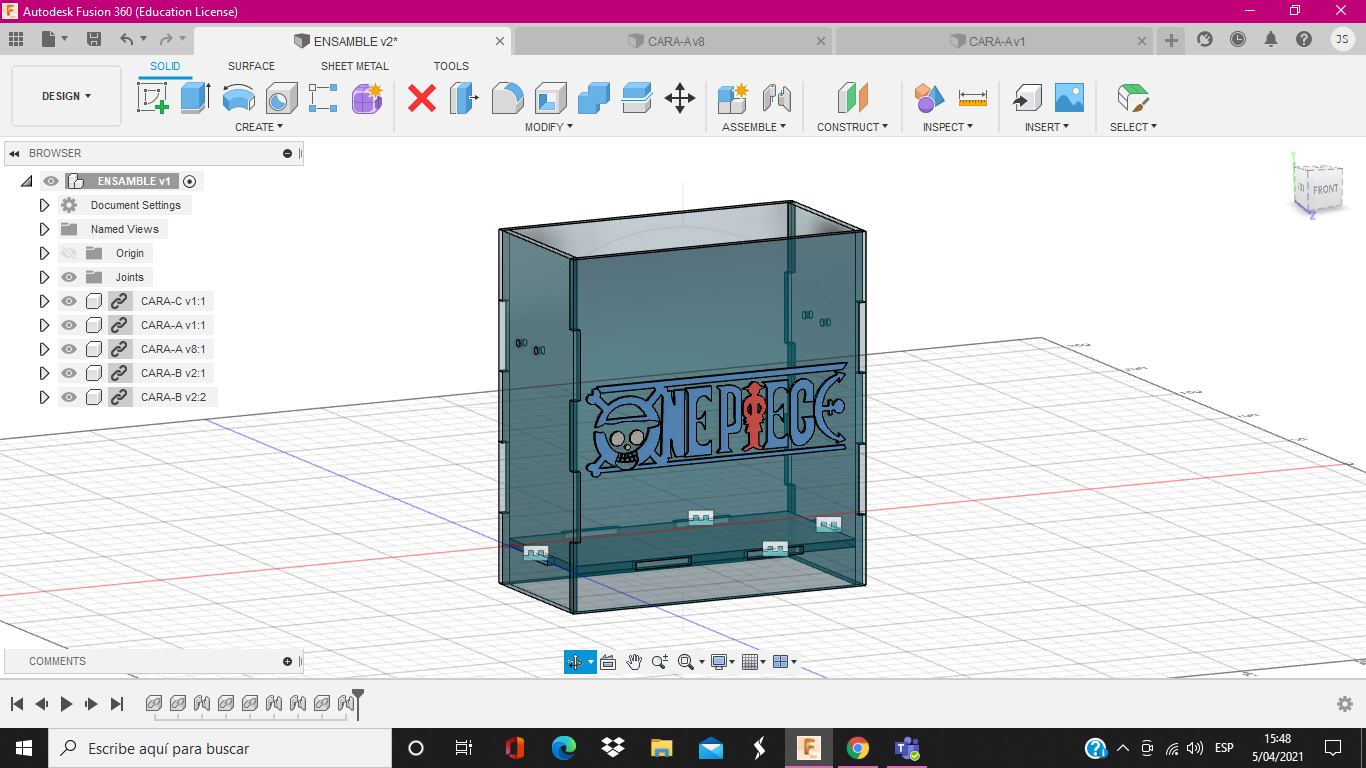Hide the CARA-C v1:1 component
The image size is (1366, 768).
[x=69, y=301]
